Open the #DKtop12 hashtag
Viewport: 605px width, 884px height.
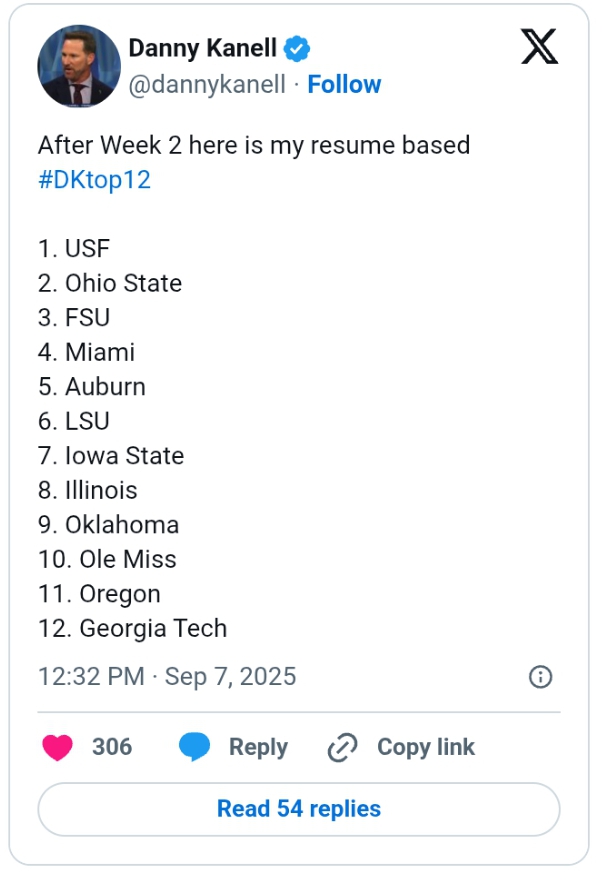pos(94,180)
